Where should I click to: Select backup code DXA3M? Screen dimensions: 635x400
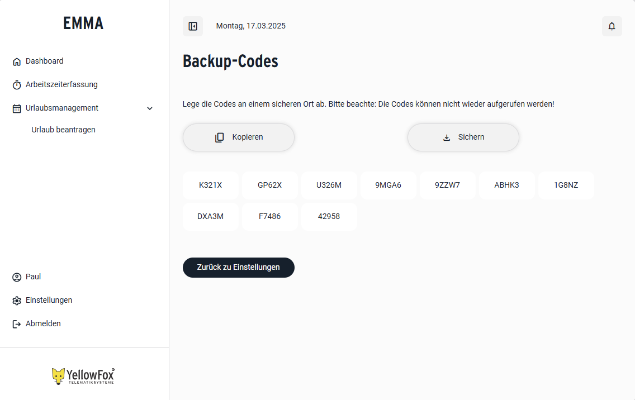click(211, 216)
